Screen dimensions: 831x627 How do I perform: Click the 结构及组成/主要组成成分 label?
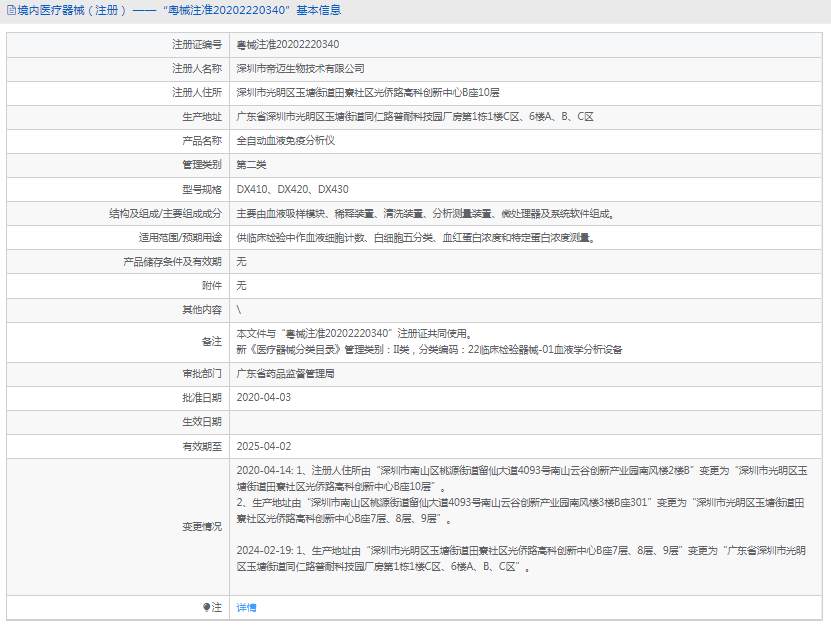pos(165,214)
